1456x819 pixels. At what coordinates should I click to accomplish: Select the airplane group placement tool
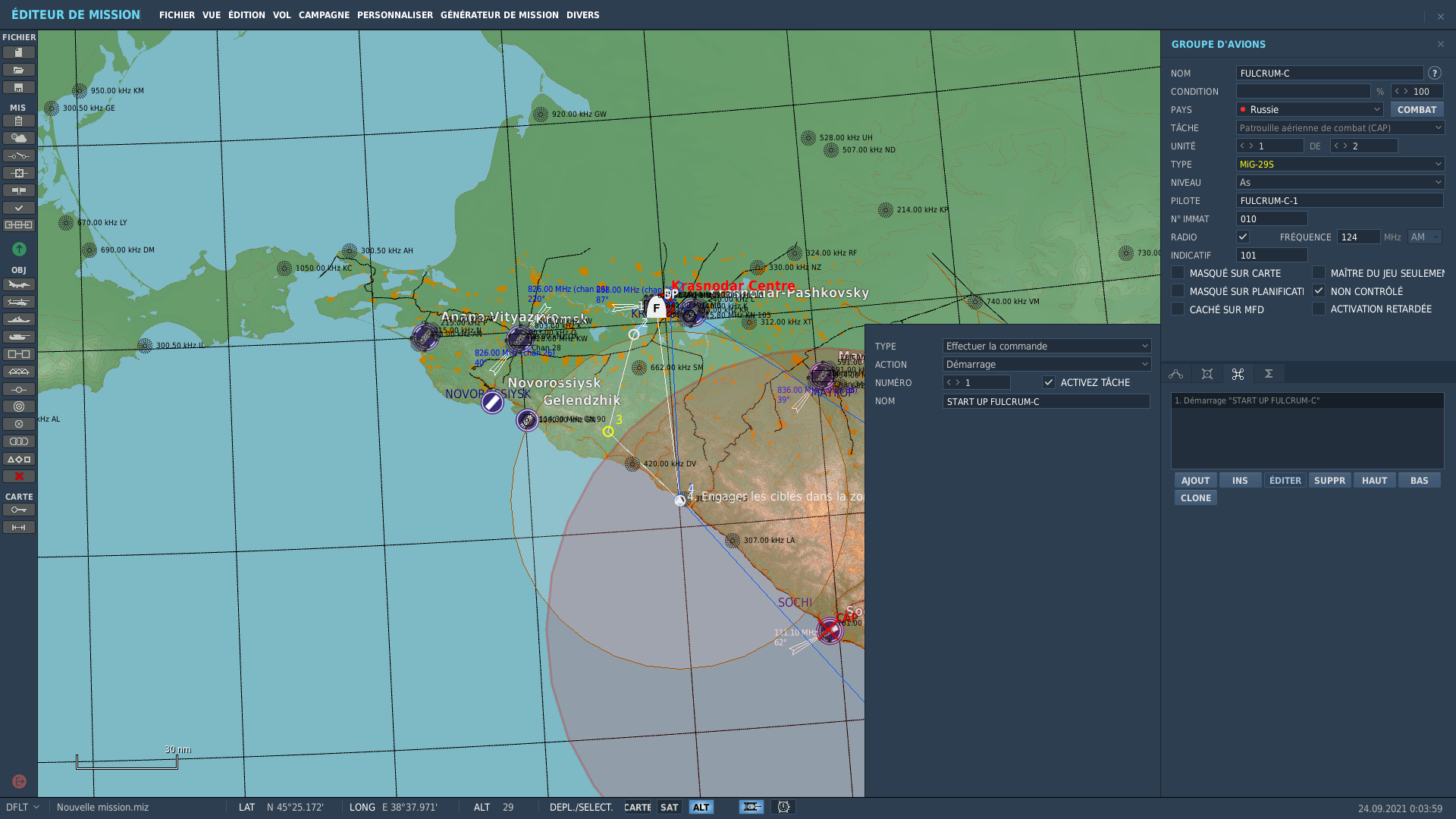[x=19, y=284]
